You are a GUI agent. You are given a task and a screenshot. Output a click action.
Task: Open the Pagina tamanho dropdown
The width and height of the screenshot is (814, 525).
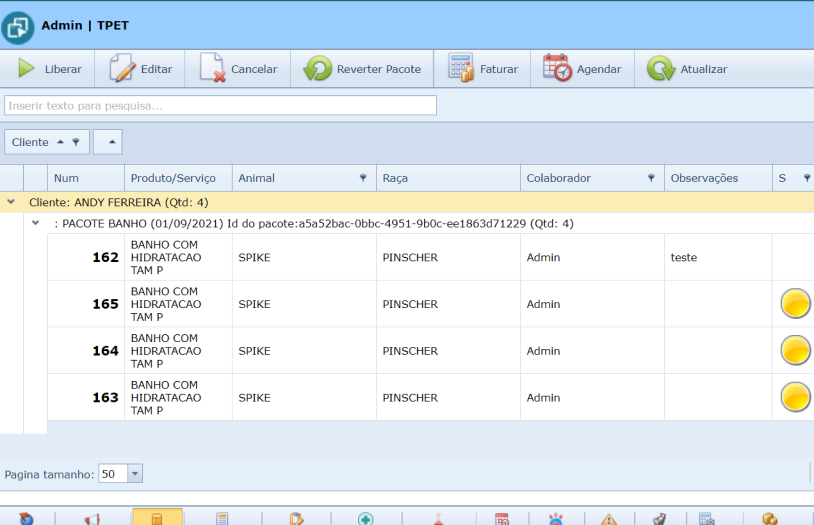(x=135, y=474)
